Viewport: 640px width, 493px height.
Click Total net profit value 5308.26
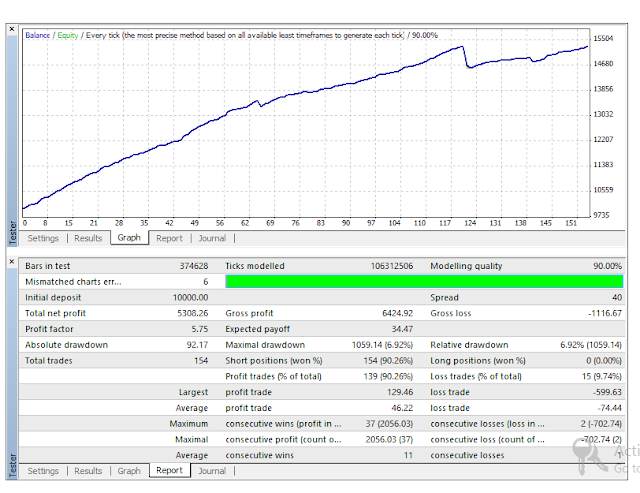coord(193,313)
